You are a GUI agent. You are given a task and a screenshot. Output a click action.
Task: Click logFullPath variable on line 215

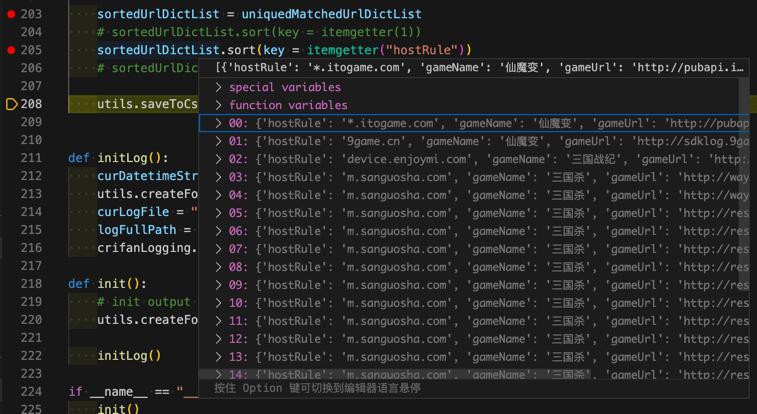click(137, 230)
